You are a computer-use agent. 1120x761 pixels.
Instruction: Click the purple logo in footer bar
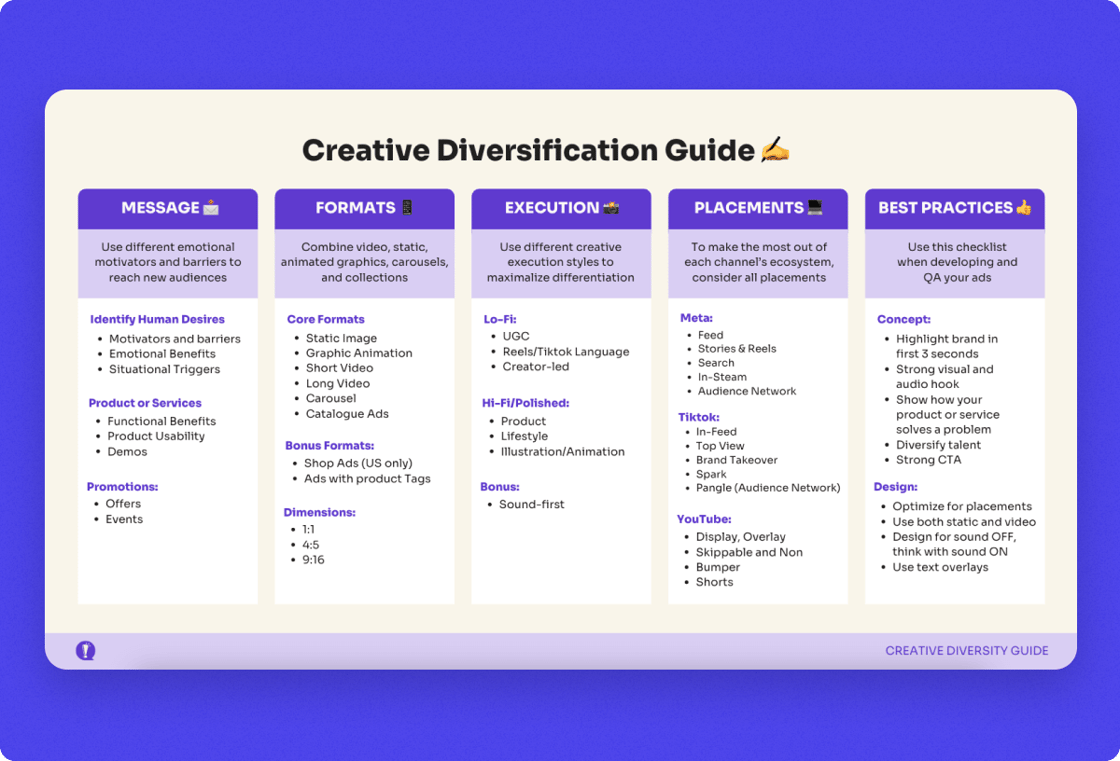[86, 650]
